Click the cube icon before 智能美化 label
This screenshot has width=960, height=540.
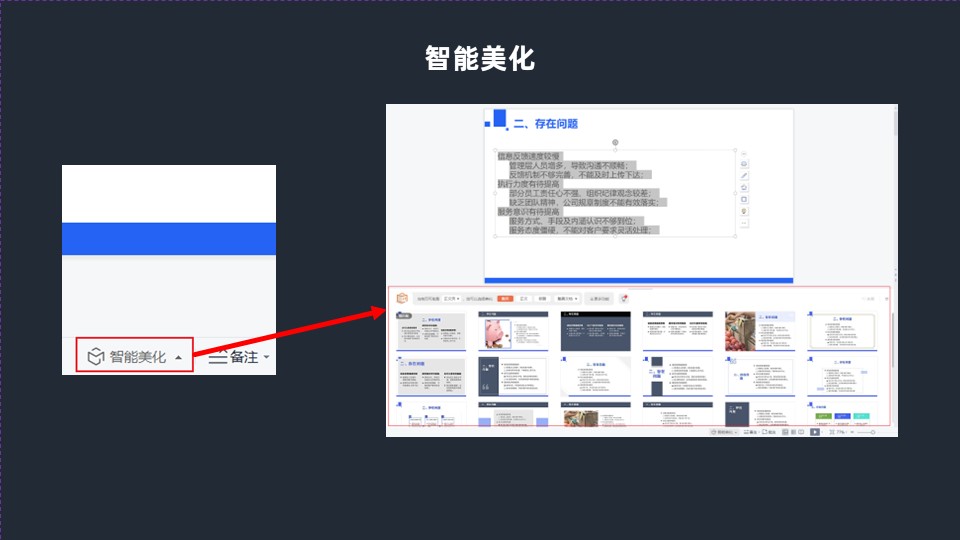point(96,356)
